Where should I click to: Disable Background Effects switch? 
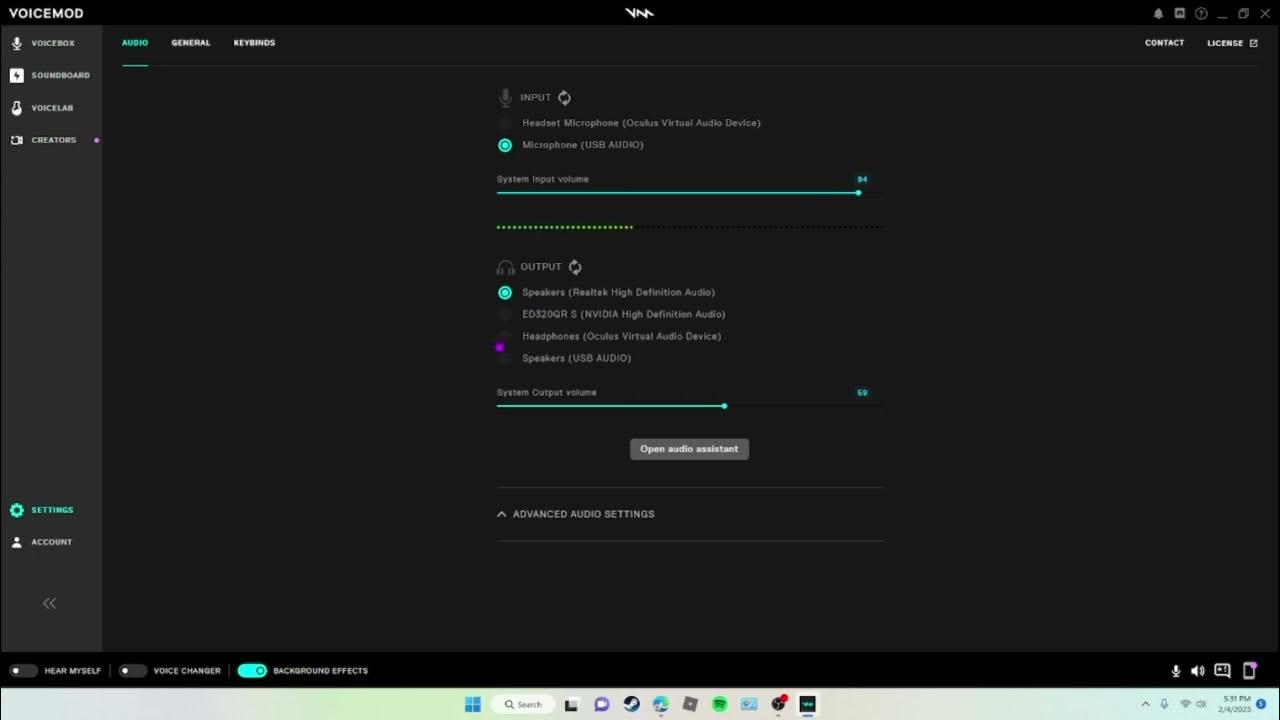[x=252, y=671]
